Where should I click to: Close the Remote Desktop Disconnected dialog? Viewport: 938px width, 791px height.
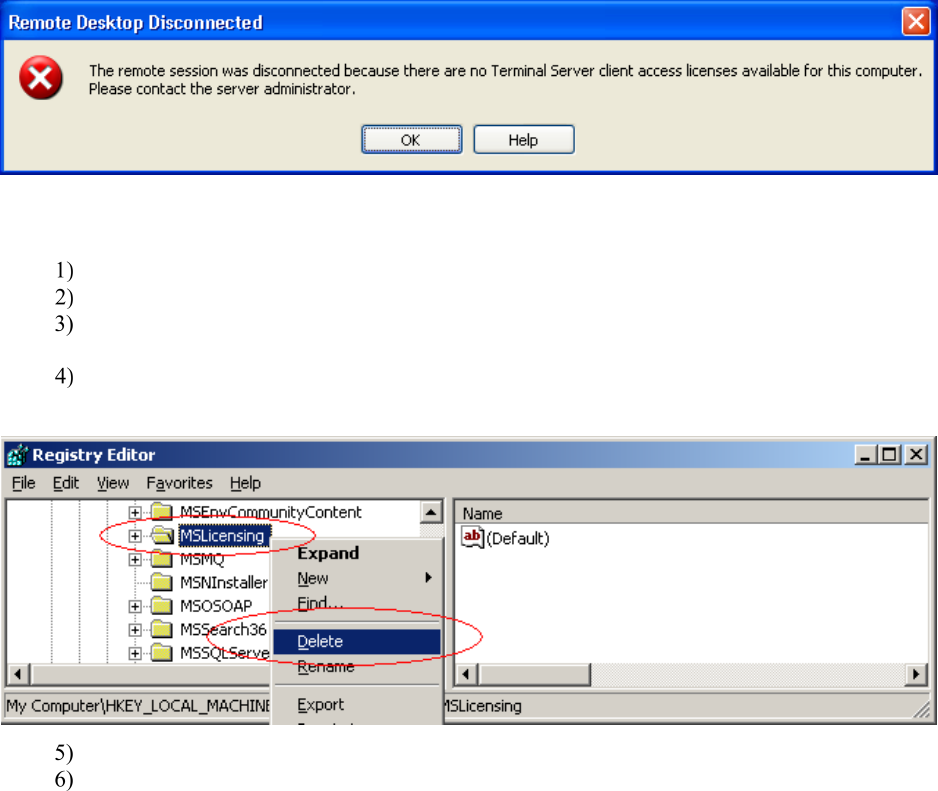[x=915, y=22]
